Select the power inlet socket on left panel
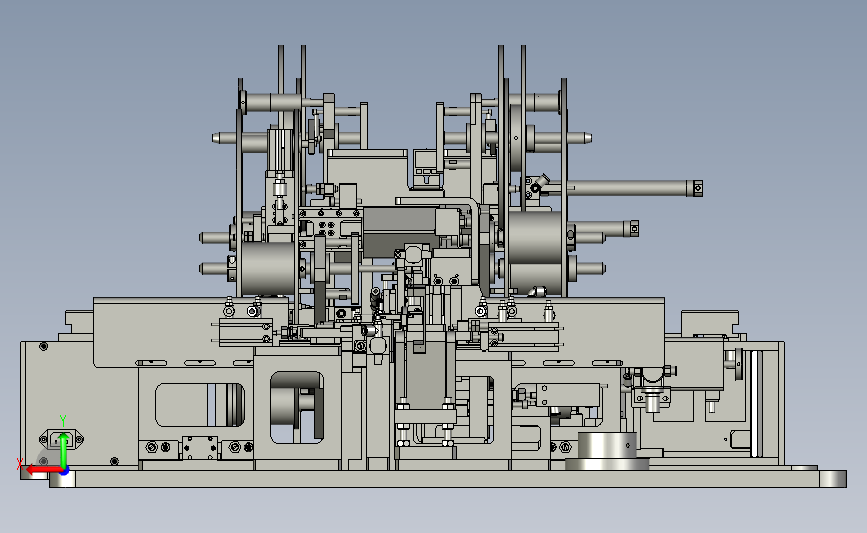The width and height of the screenshot is (867, 533). coord(61,440)
